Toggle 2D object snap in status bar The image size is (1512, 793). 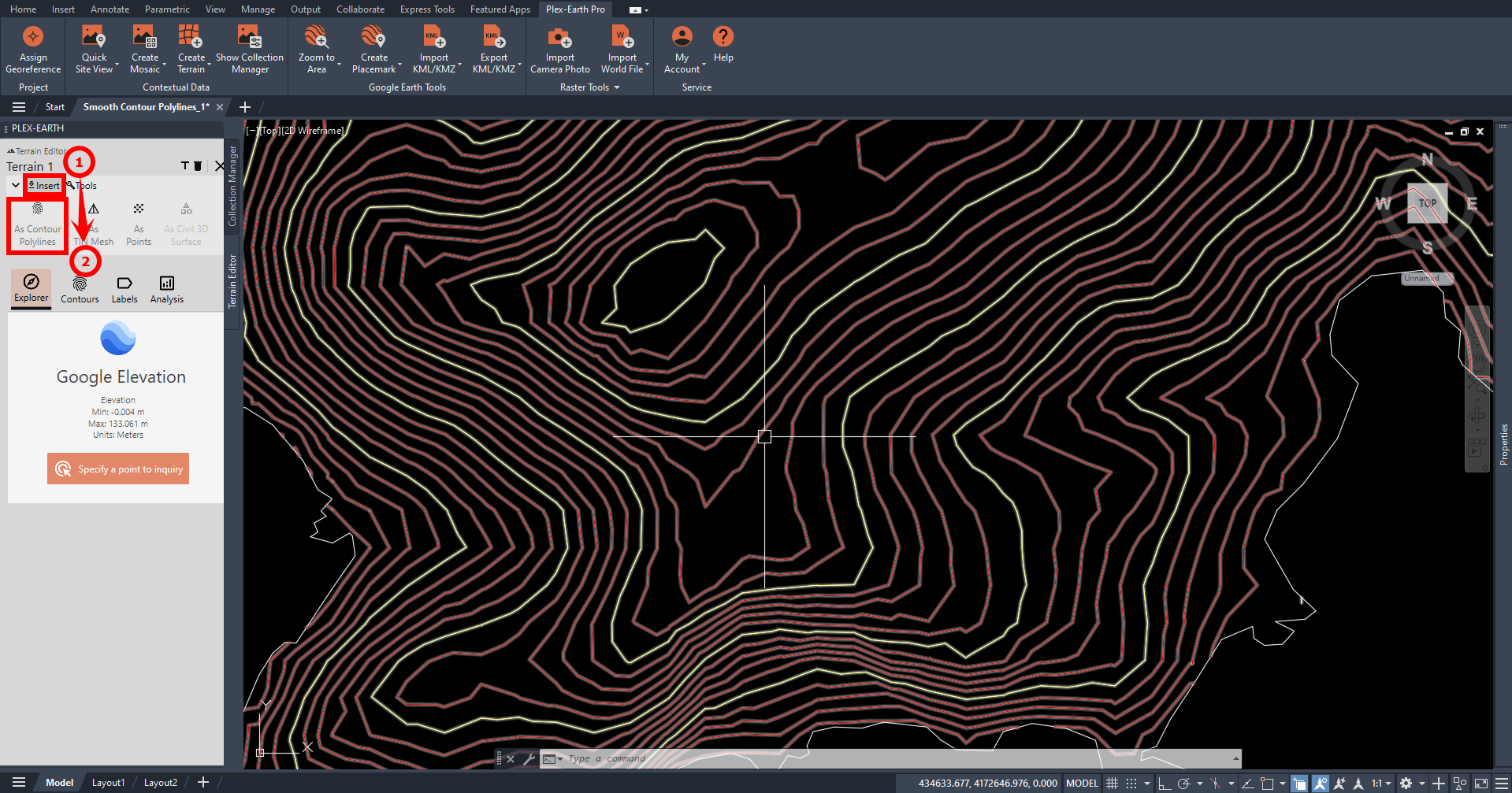[1267, 783]
